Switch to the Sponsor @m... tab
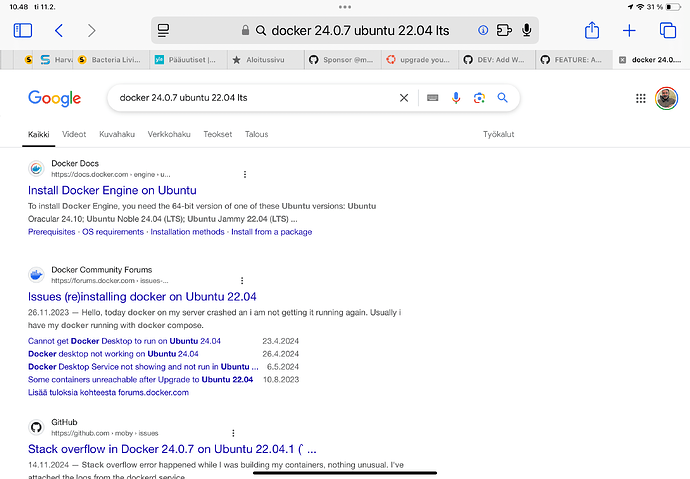690x479 pixels. [343, 60]
